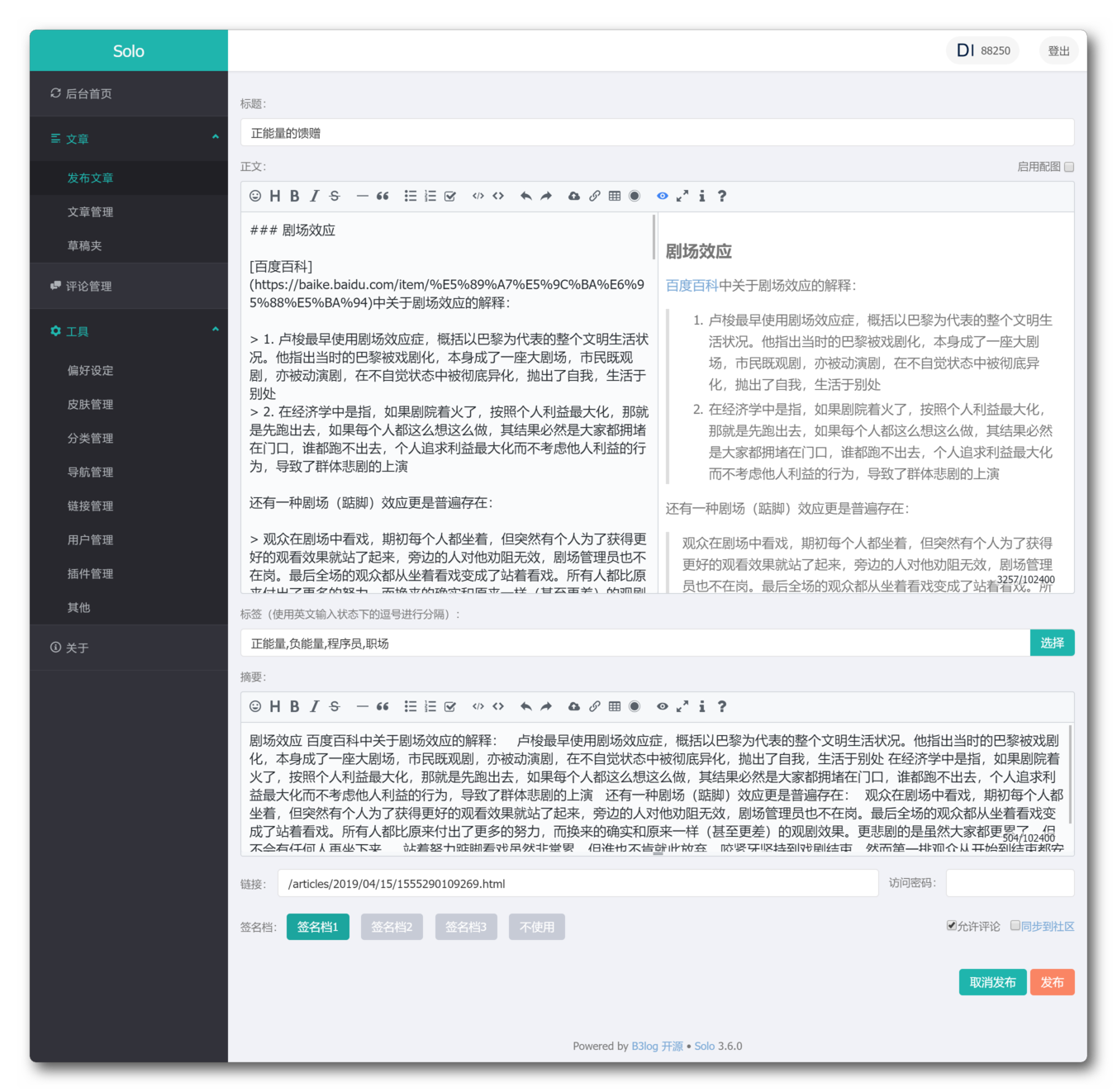Toggle bold in the summary editor toolbar
The height and width of the screenshot is (1092, 1117).
(x=295, y=706)
